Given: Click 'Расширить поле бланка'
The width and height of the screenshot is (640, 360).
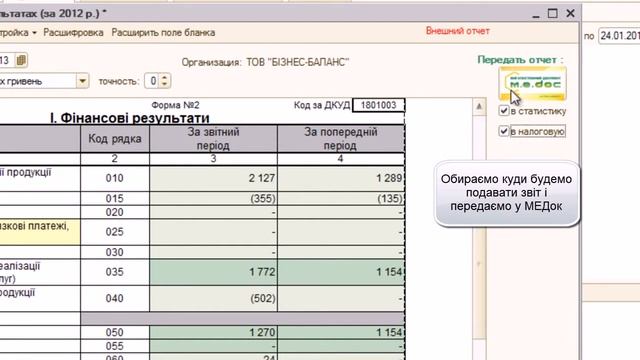Looking at the screenshot, I should point(163,33).
